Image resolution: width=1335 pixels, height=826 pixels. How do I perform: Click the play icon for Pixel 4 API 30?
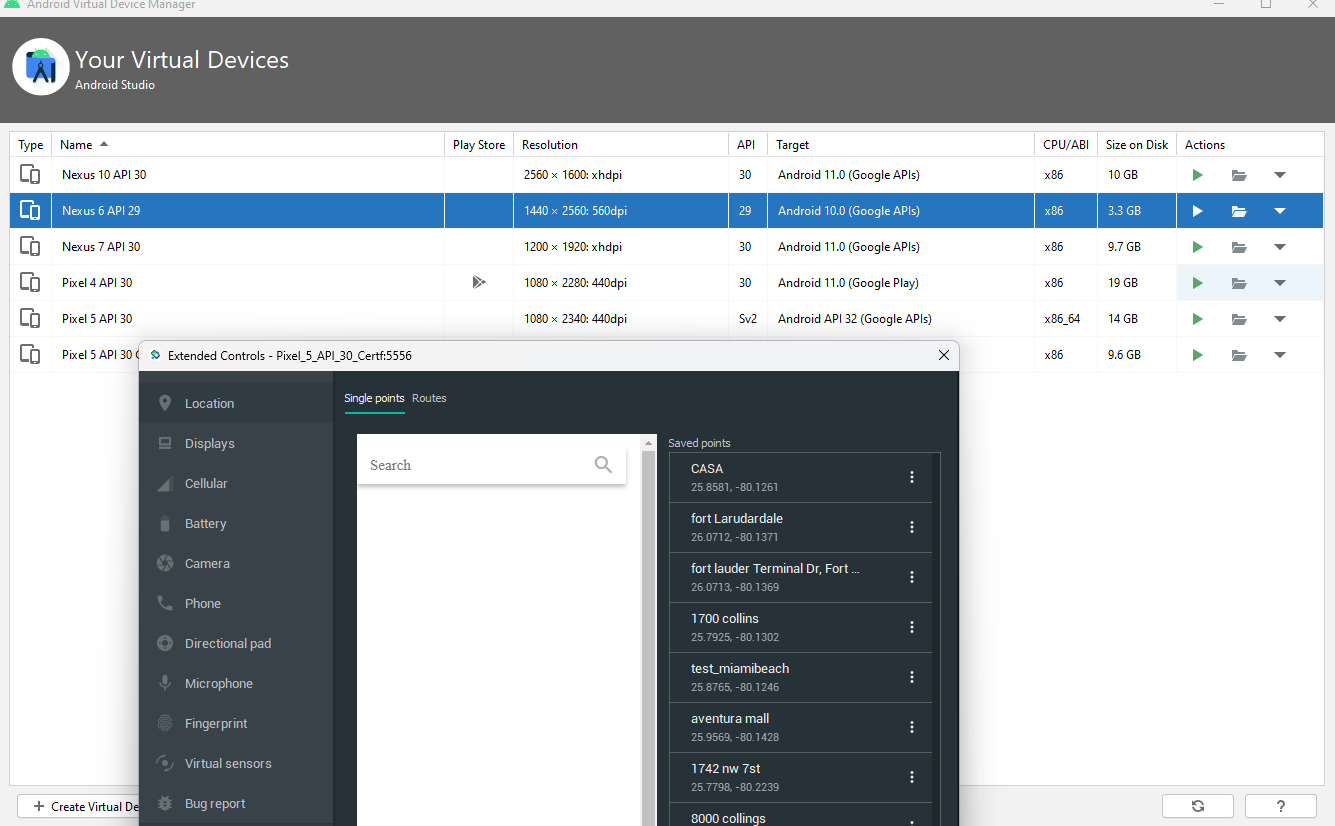[x=1197, y=283]
